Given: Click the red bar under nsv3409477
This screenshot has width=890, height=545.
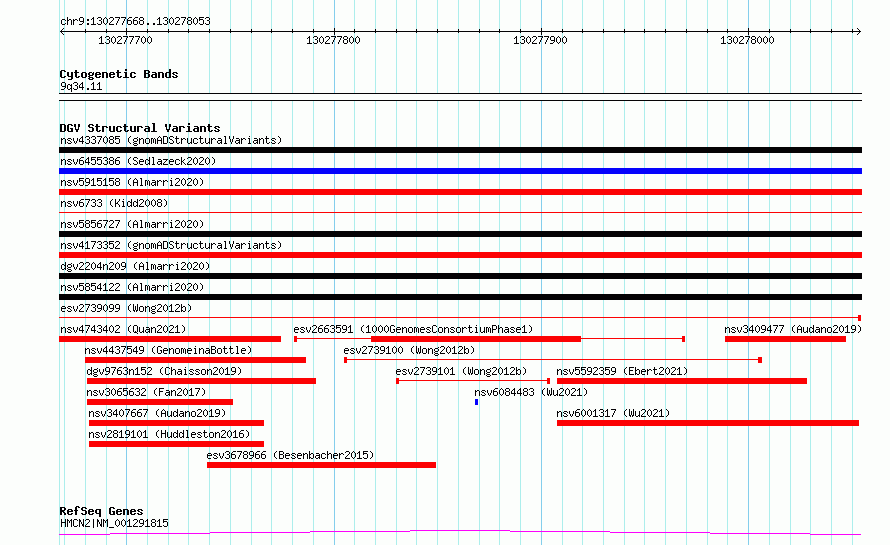Looking at the screenshot, I should (786, 339).
